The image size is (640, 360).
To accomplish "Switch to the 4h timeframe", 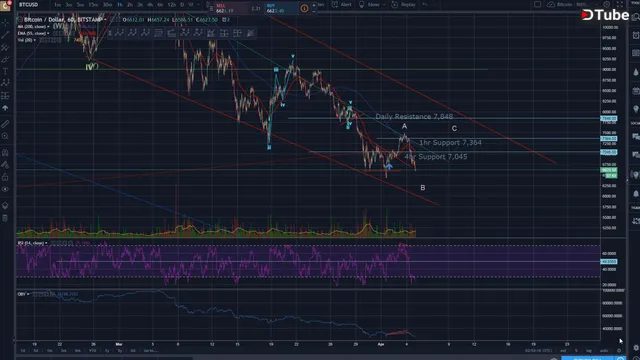I will (150, 4).
